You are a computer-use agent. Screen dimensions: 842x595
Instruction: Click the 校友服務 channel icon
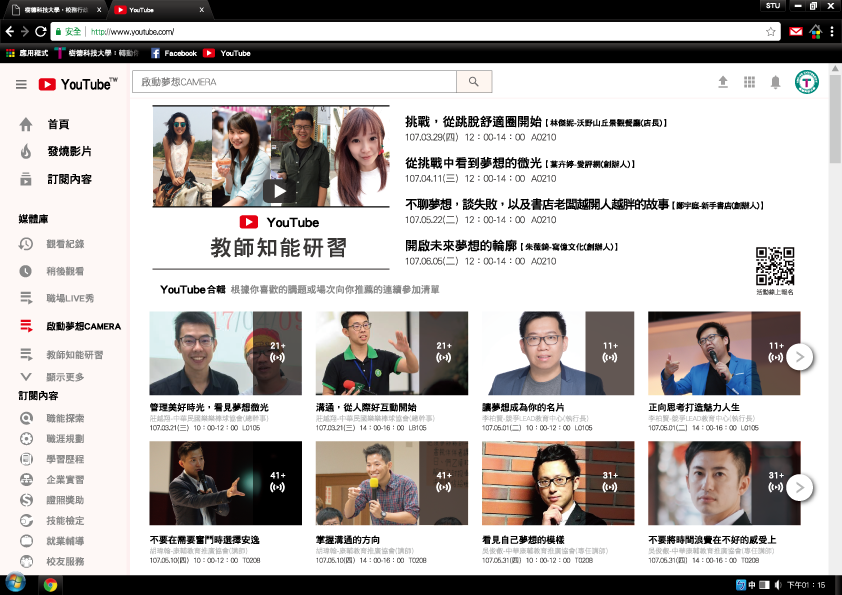26,561
